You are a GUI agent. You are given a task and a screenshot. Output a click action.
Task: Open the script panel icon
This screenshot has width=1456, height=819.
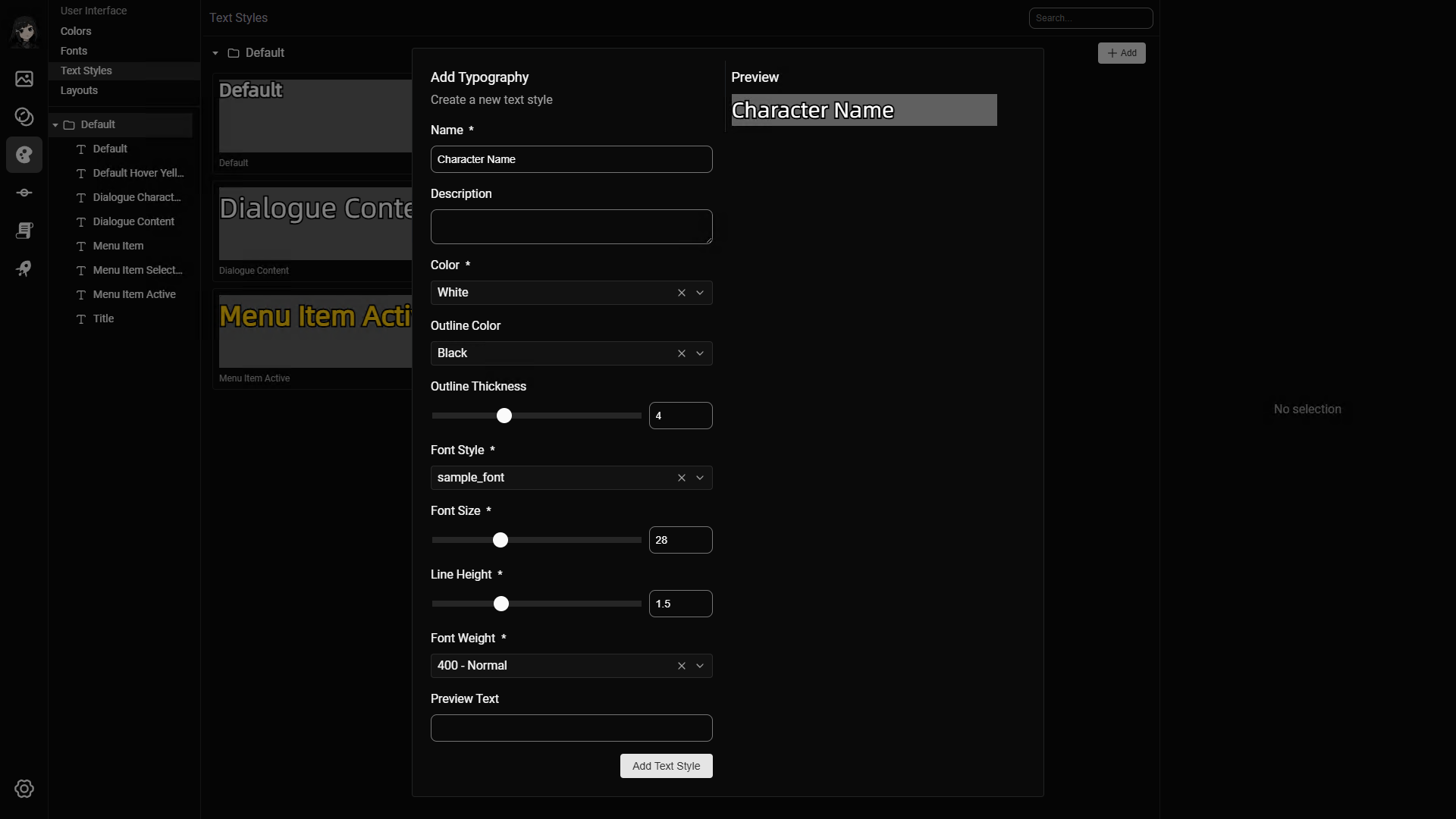(24, 231)
